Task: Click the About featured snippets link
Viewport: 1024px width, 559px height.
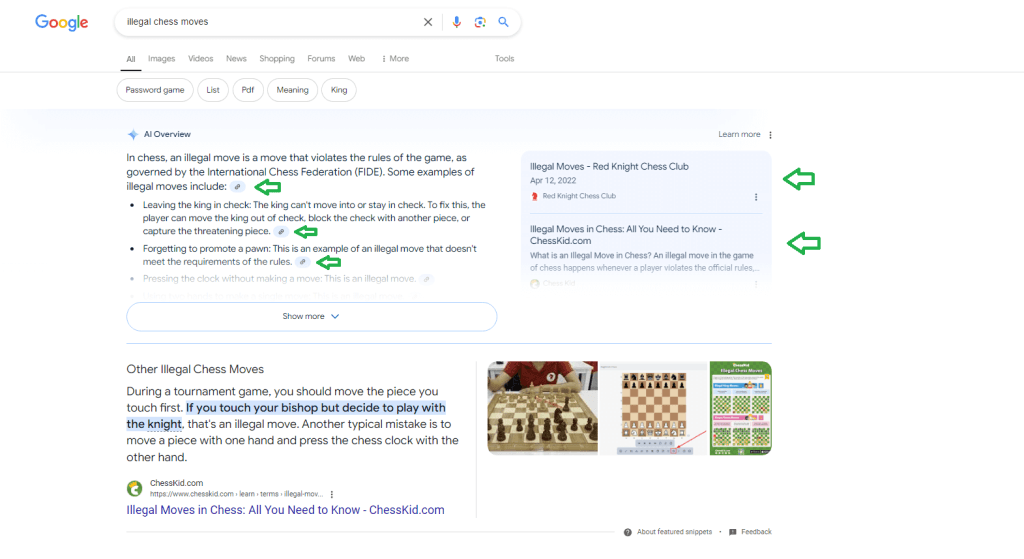Action: pyautogui.click(x=674, y=532)
